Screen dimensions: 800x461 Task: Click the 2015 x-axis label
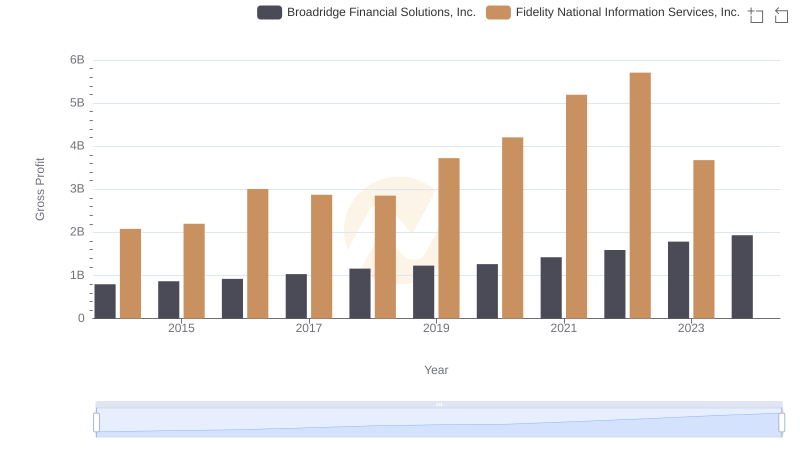pos(181,328)
